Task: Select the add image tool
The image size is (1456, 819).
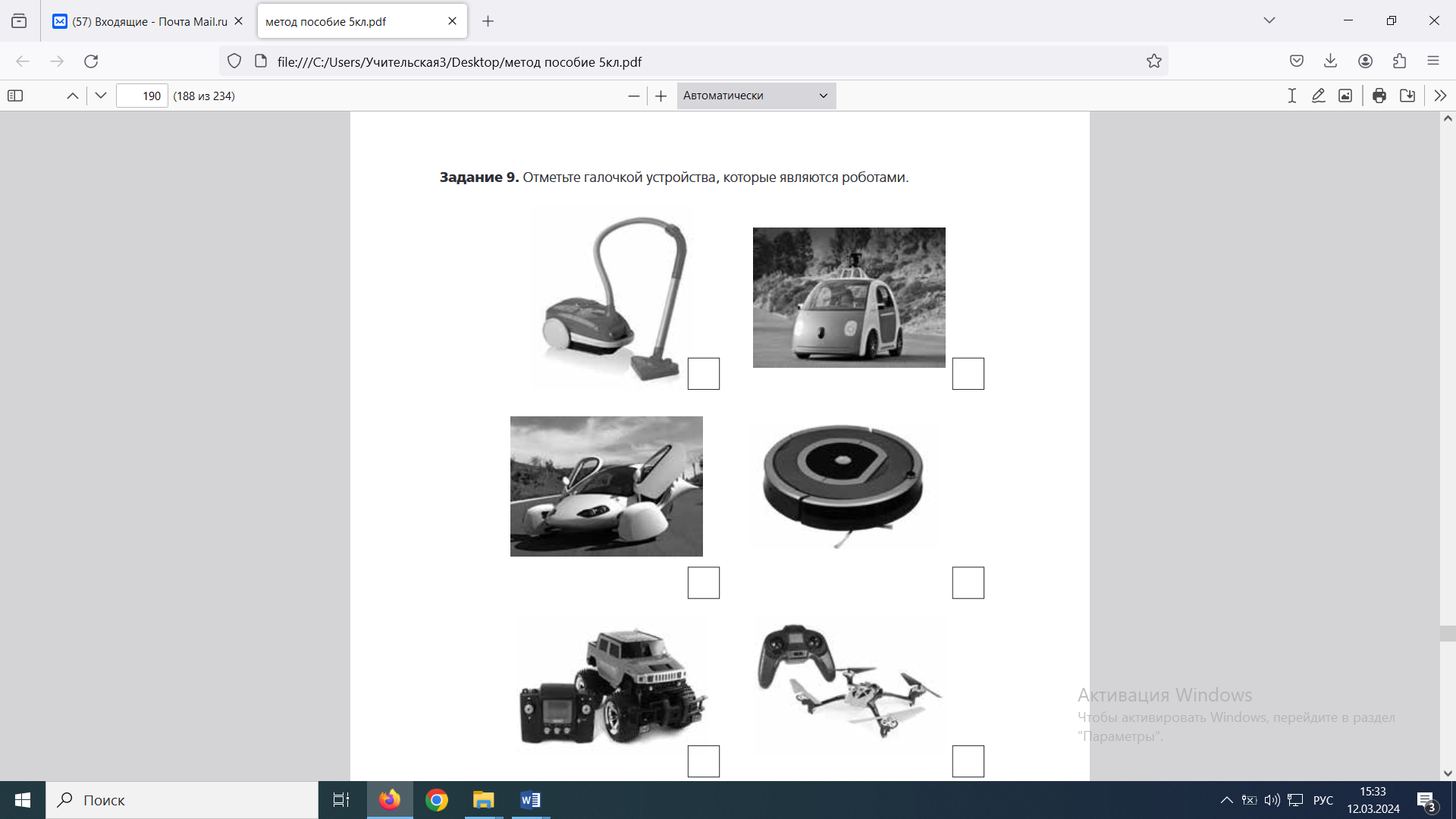Action: click(x=1345, y=96)
